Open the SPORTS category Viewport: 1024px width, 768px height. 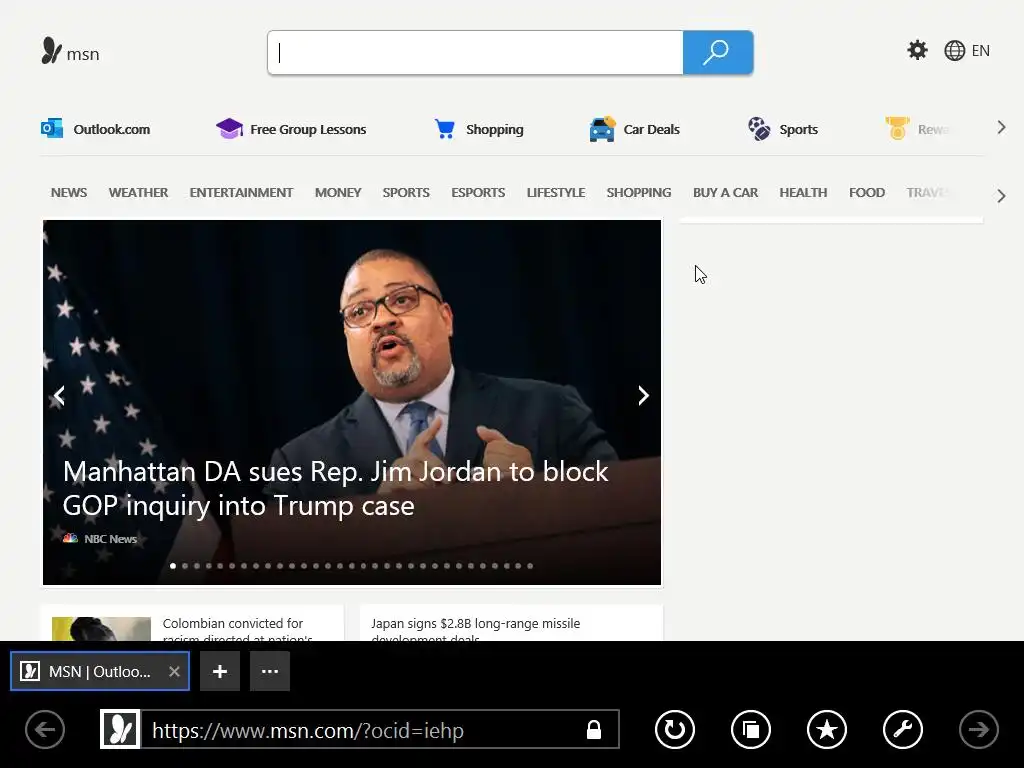[406, 193]
